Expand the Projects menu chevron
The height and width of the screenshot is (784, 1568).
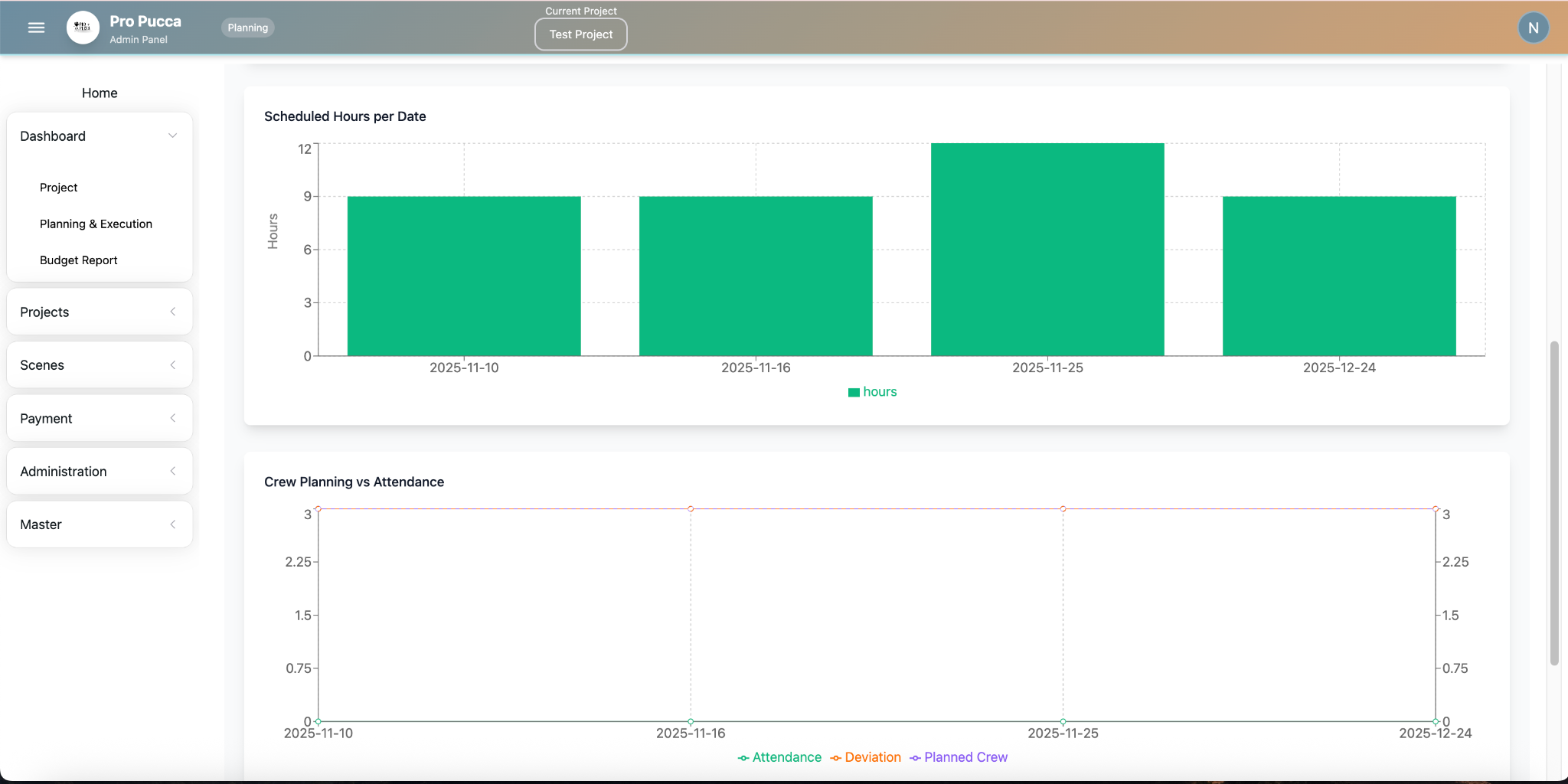(x=172, y=312)
